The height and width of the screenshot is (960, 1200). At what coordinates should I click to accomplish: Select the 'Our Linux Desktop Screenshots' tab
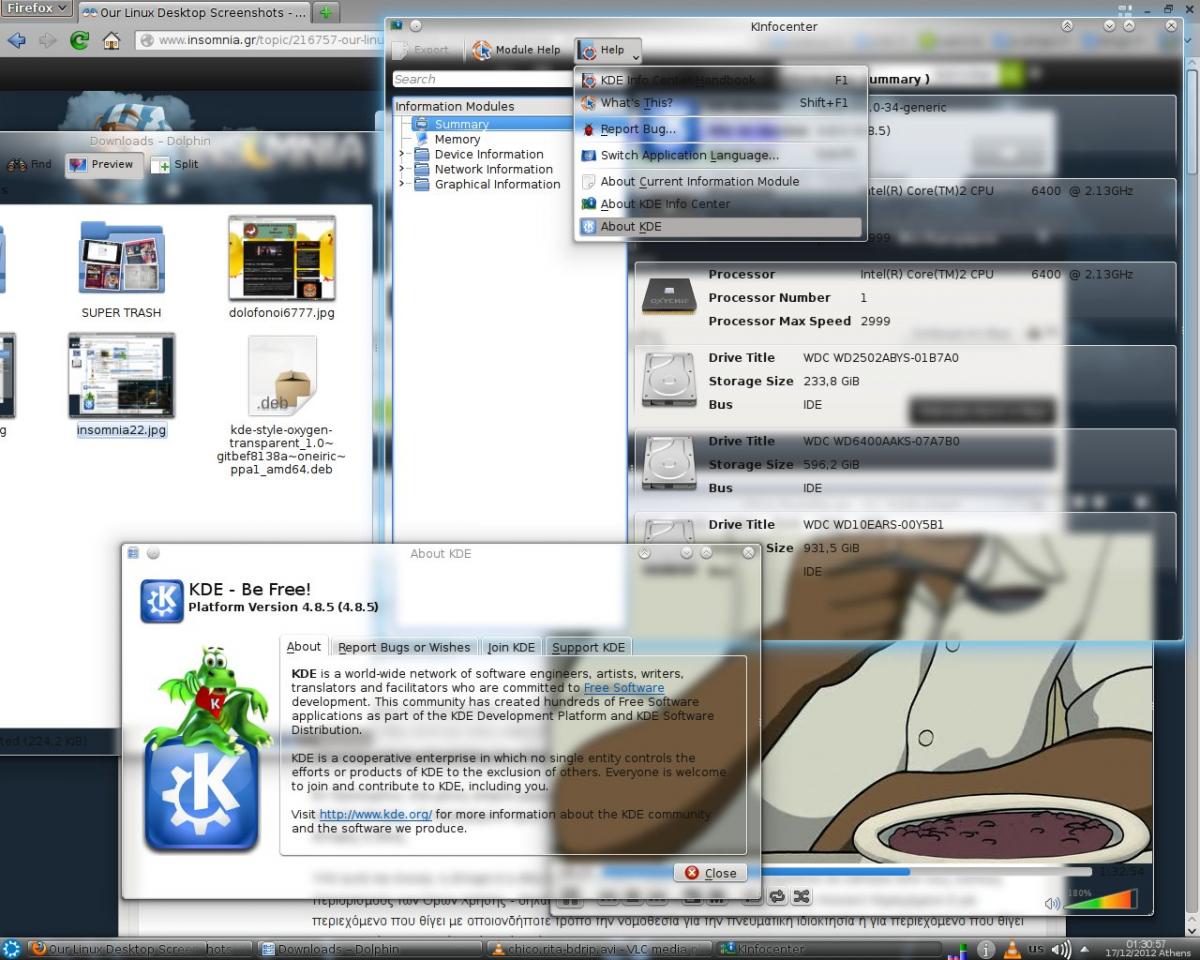tap(194, 12)
